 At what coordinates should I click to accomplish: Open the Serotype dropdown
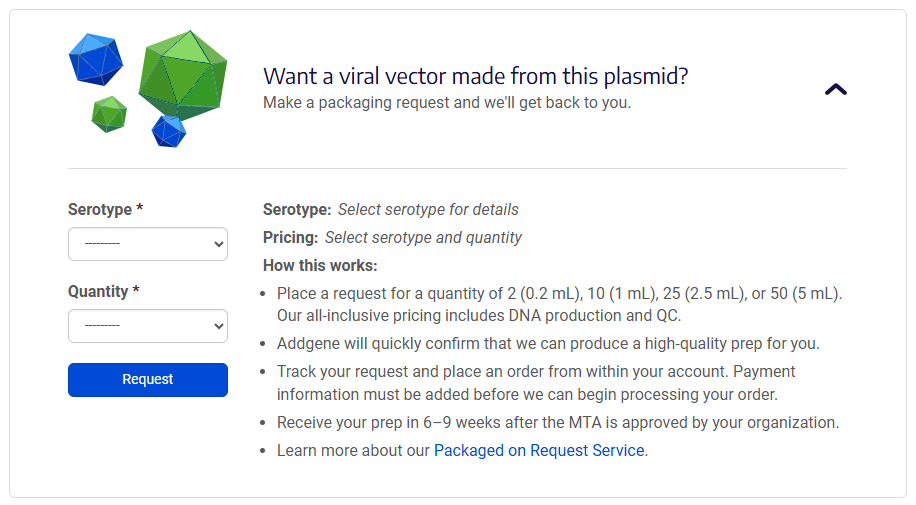[148, 244]
